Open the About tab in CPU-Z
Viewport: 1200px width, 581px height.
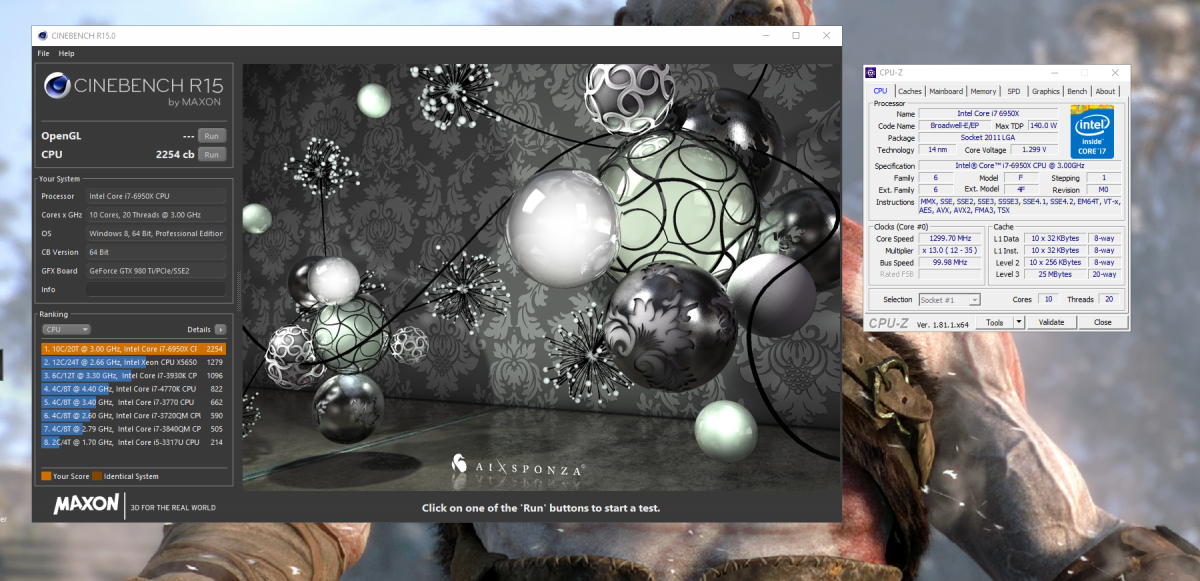1105,91
